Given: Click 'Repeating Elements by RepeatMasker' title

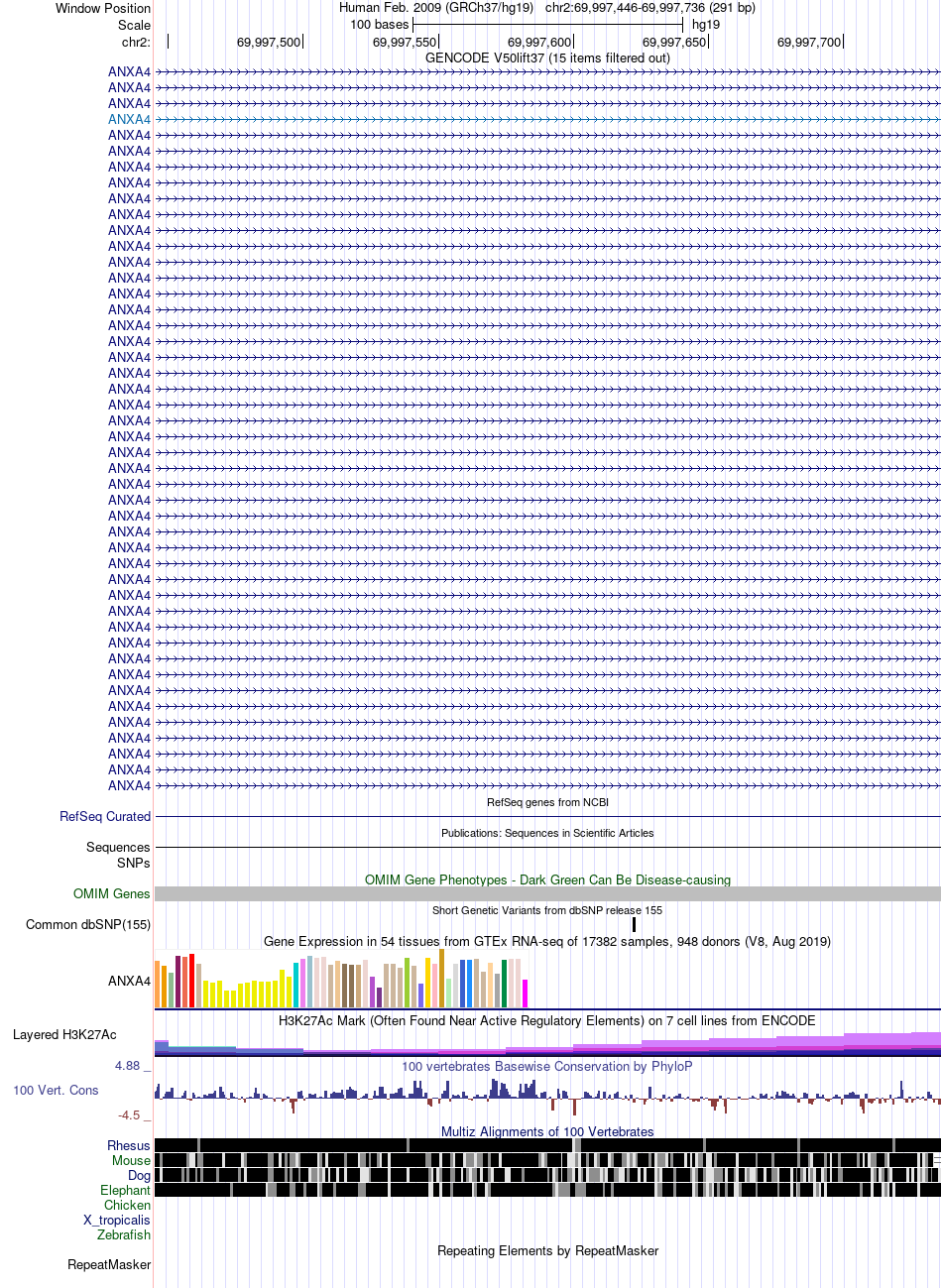Looking at the screenshot, I should 547,1251.
